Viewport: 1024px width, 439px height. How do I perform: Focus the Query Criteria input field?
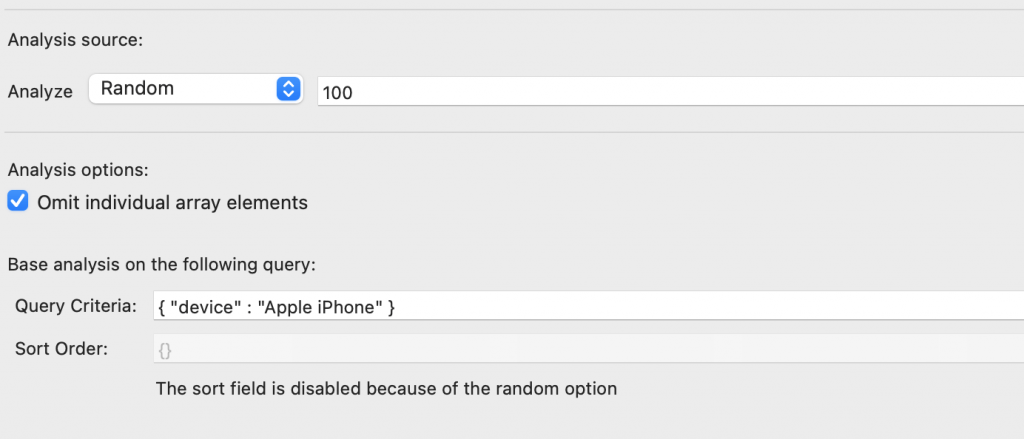[x=588, y=306]
